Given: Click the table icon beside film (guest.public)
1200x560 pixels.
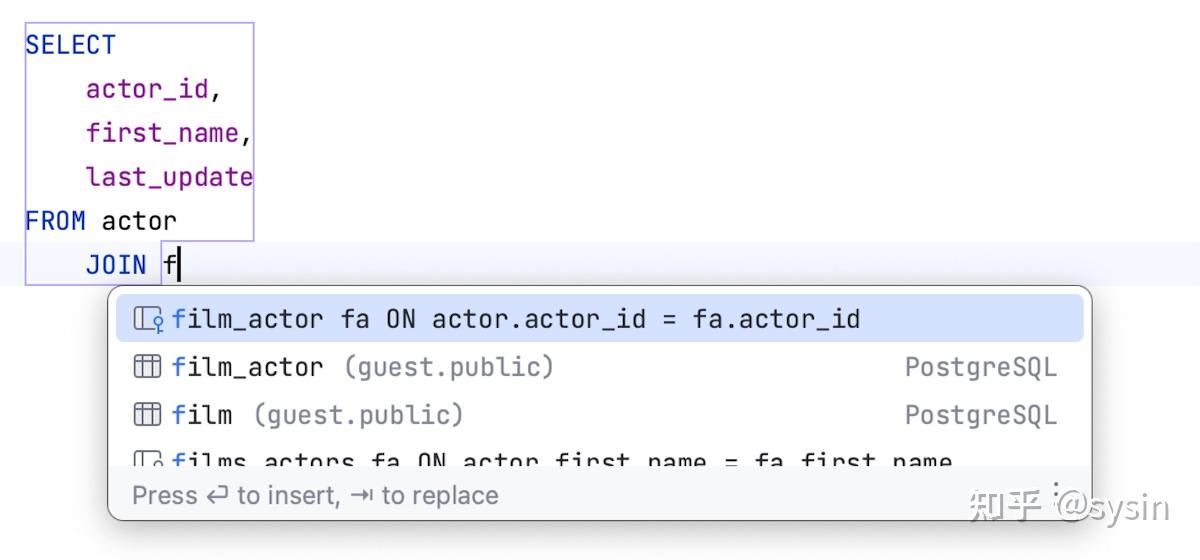Looking at the screenshot, I should (x=147, y=414).
